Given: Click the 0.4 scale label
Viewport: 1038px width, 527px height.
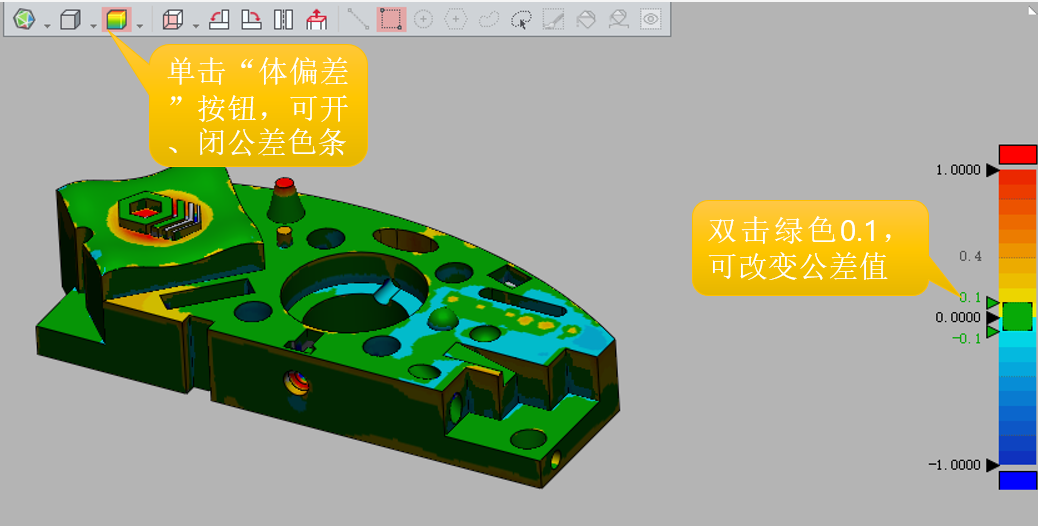Looking at the screenshot, I should tap(970, 256).
